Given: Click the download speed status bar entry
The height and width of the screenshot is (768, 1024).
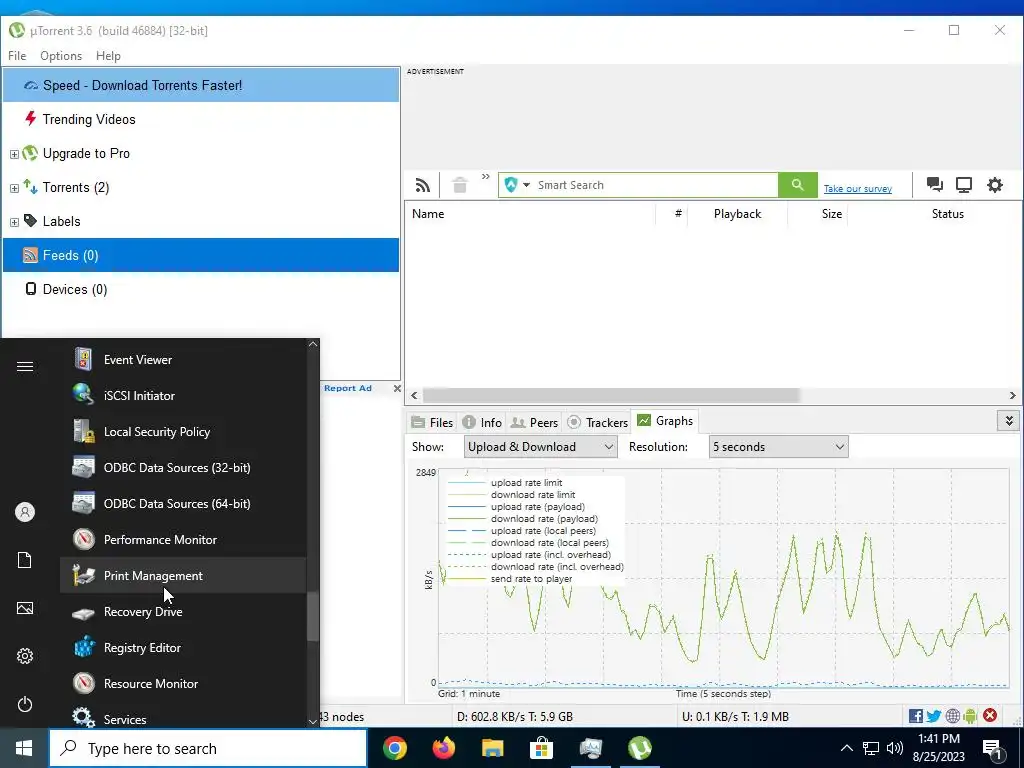Looking at the screenshot, I should (515, 716).
